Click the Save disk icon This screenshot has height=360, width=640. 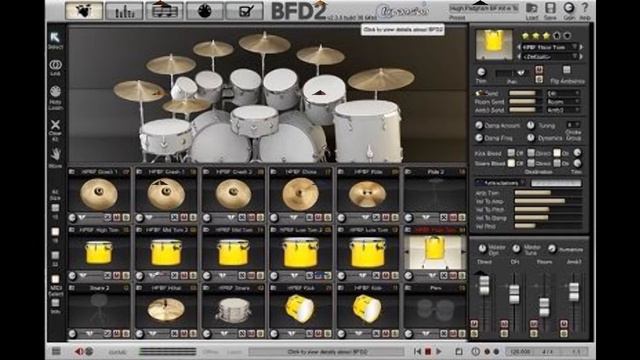(550, 8)
